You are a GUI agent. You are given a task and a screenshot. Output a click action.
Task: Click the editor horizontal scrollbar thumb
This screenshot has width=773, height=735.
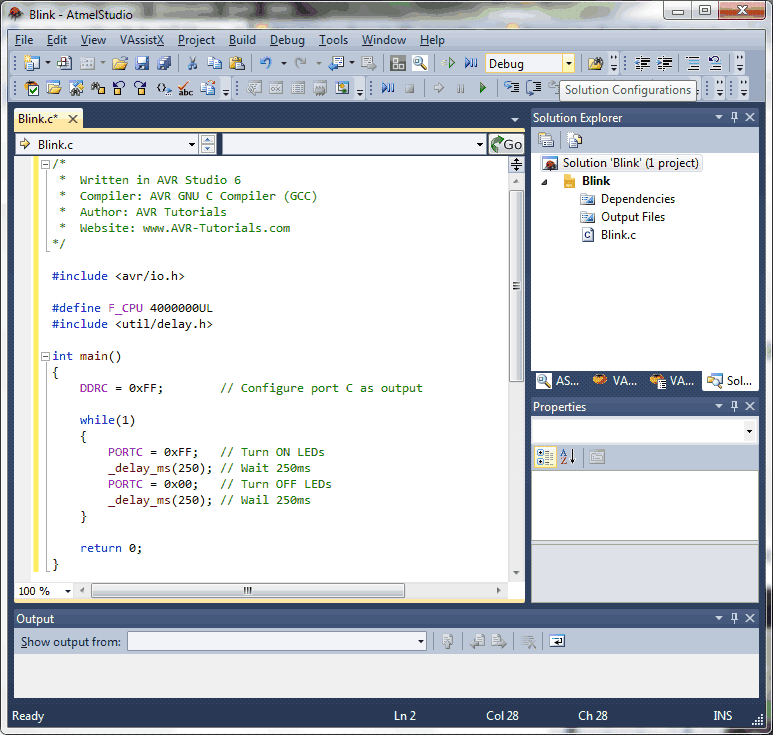(246, 591)
